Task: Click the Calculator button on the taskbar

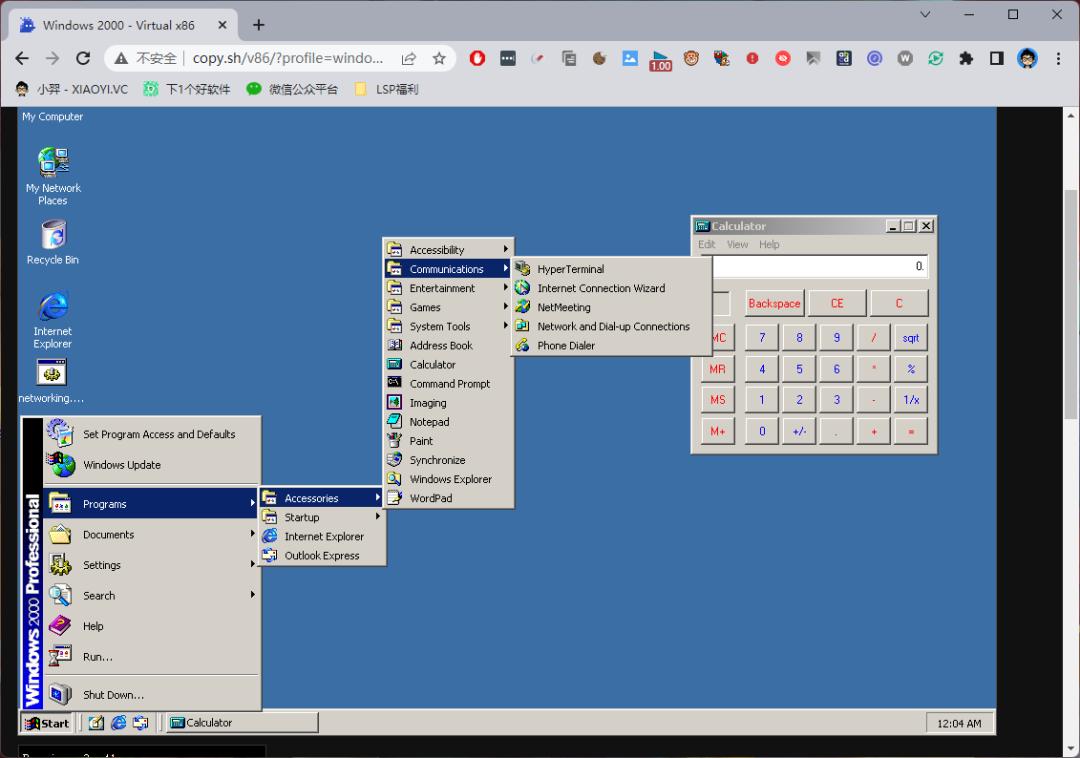Action: [x=240, y=722]
